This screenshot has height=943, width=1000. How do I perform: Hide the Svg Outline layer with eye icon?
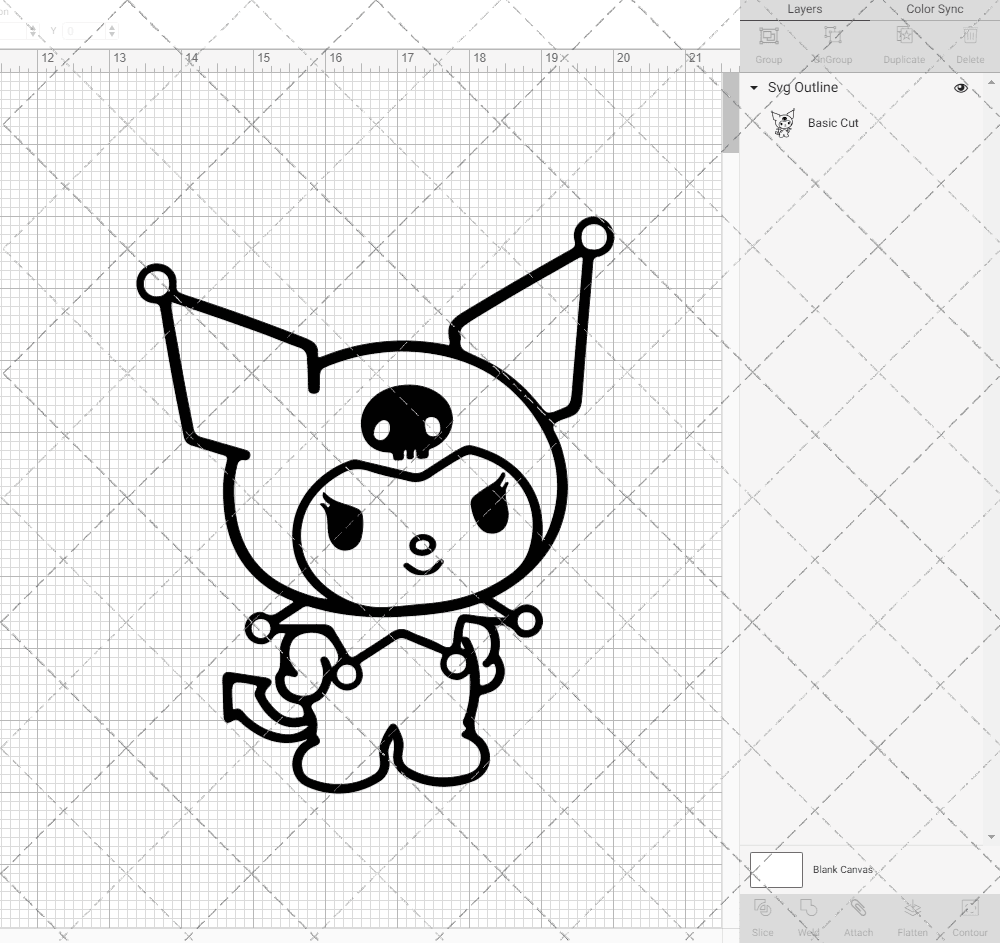click(x=960, y=88)
